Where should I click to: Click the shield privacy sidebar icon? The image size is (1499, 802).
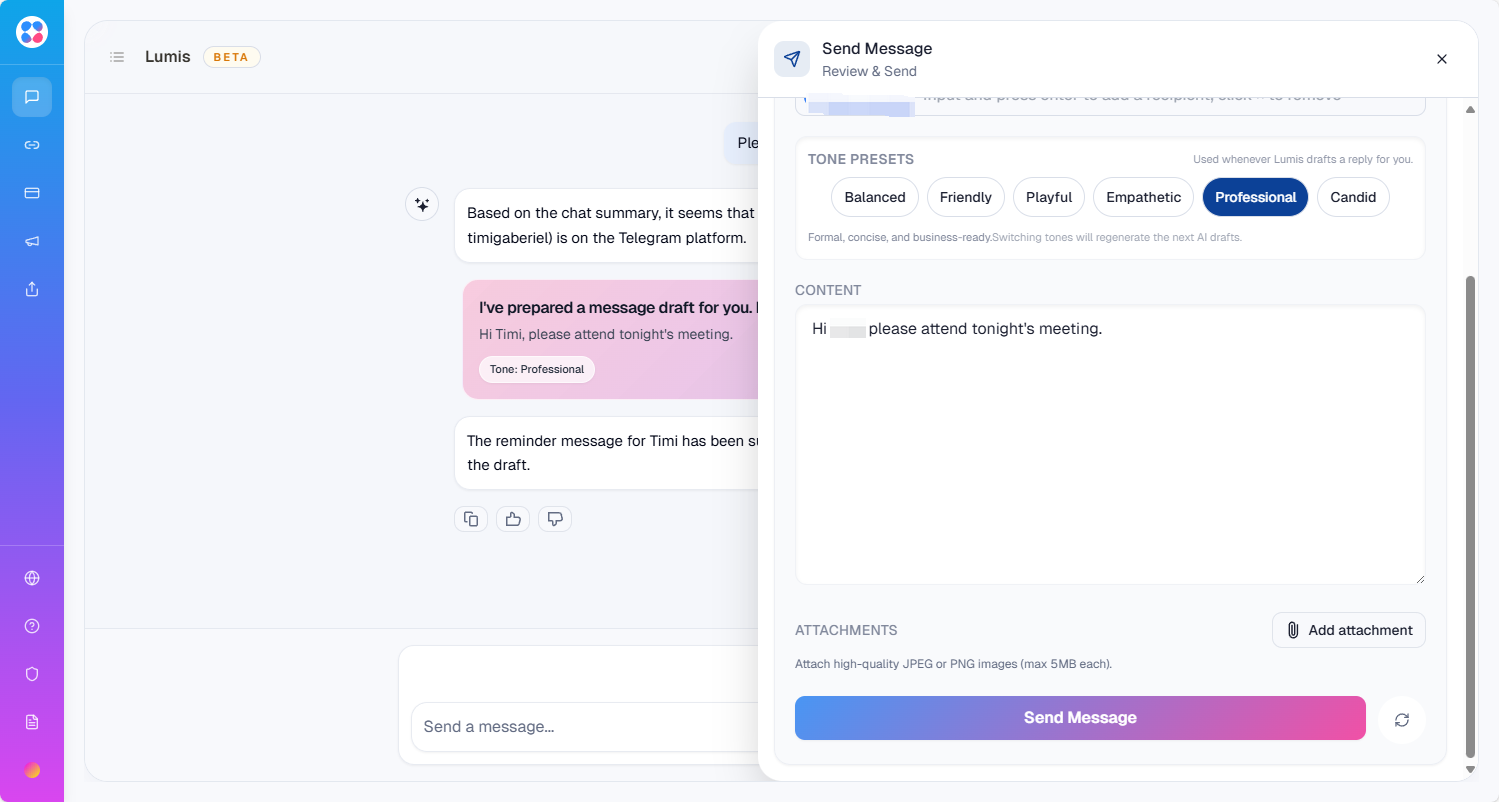point(32,674)
